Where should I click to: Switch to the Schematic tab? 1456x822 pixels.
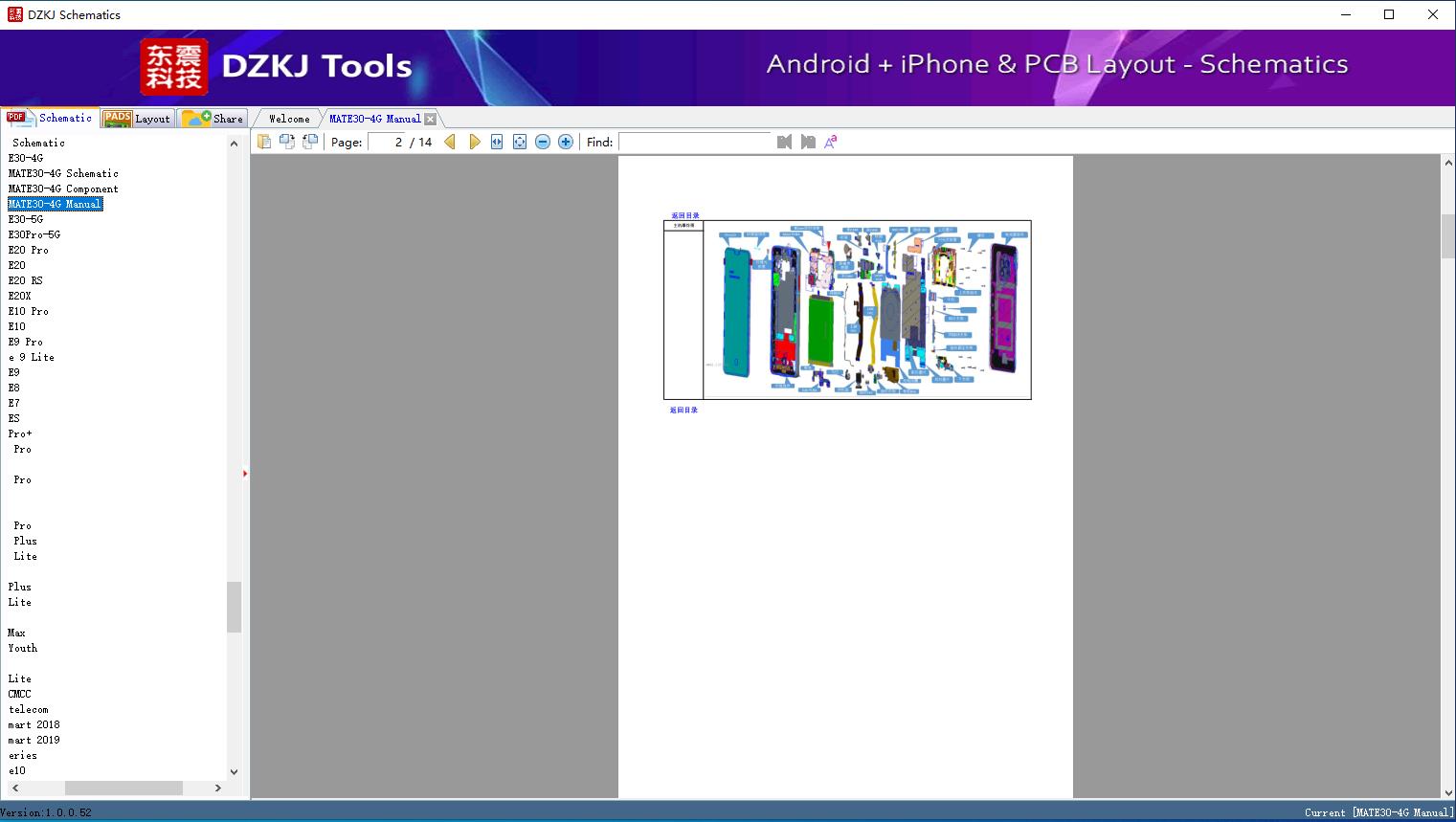coord(50,118)
